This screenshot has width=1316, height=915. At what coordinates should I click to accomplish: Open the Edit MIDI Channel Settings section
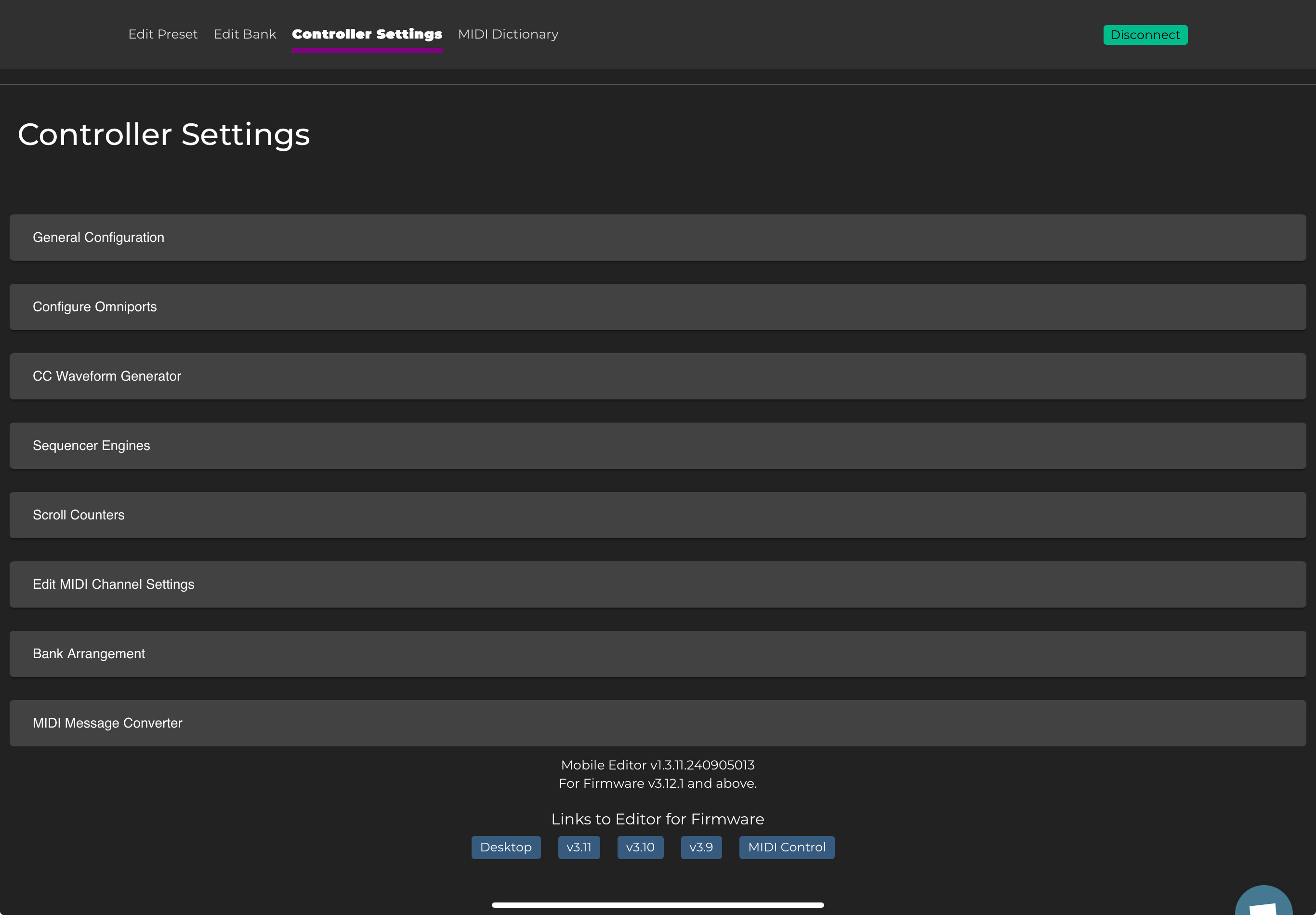pyautogui.click(x=658, y=584)
